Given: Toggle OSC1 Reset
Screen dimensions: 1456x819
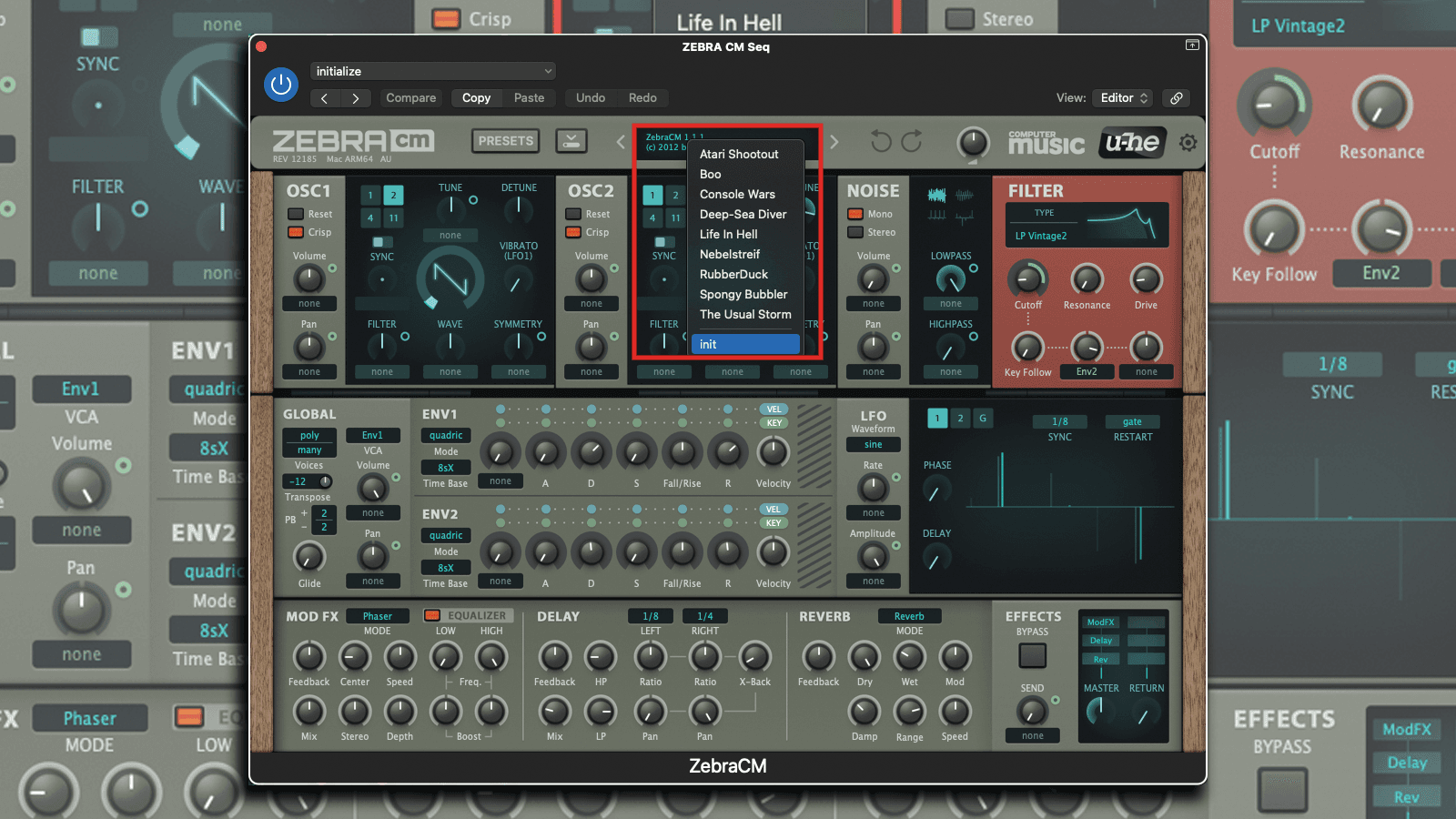Looking at the screenshot, I should click(x=296, y=214).
